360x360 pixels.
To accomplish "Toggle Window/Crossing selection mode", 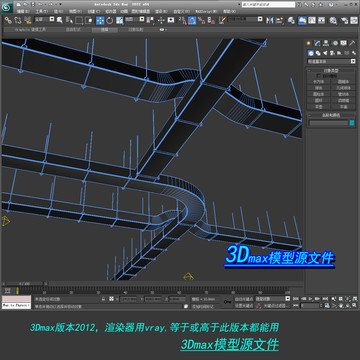I will [89, 20].
